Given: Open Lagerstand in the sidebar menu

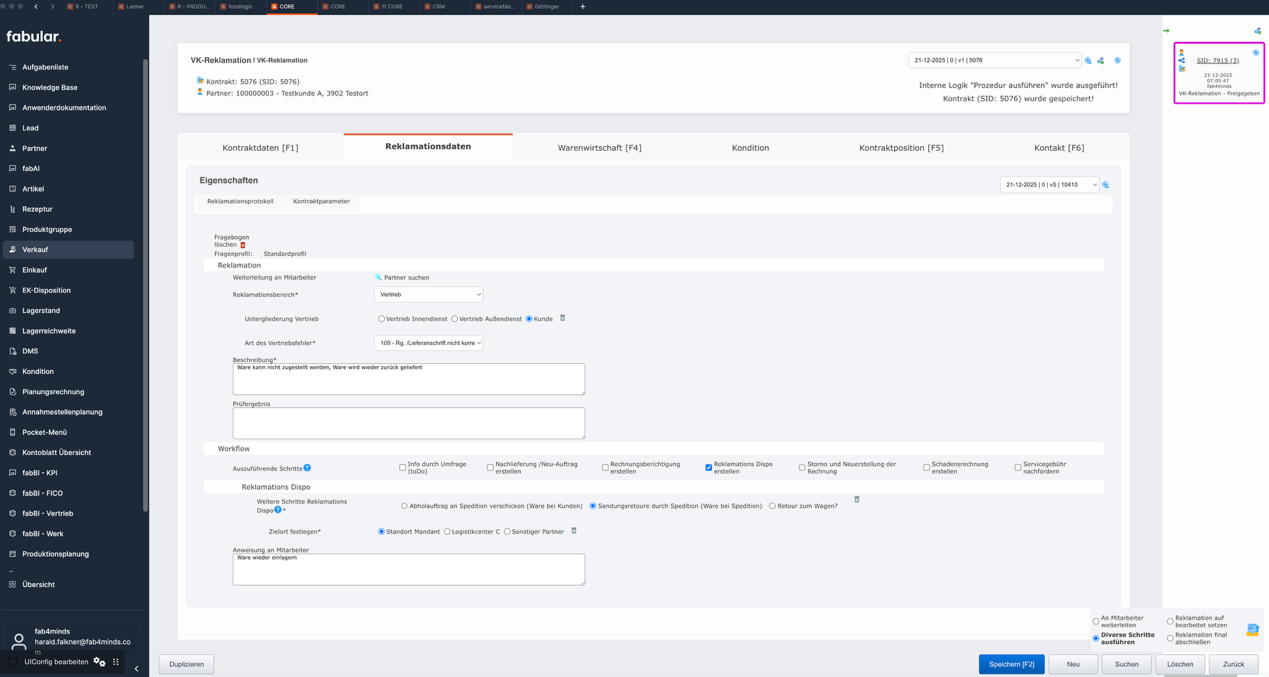Looking at the screenshot, I should [41, 311].
